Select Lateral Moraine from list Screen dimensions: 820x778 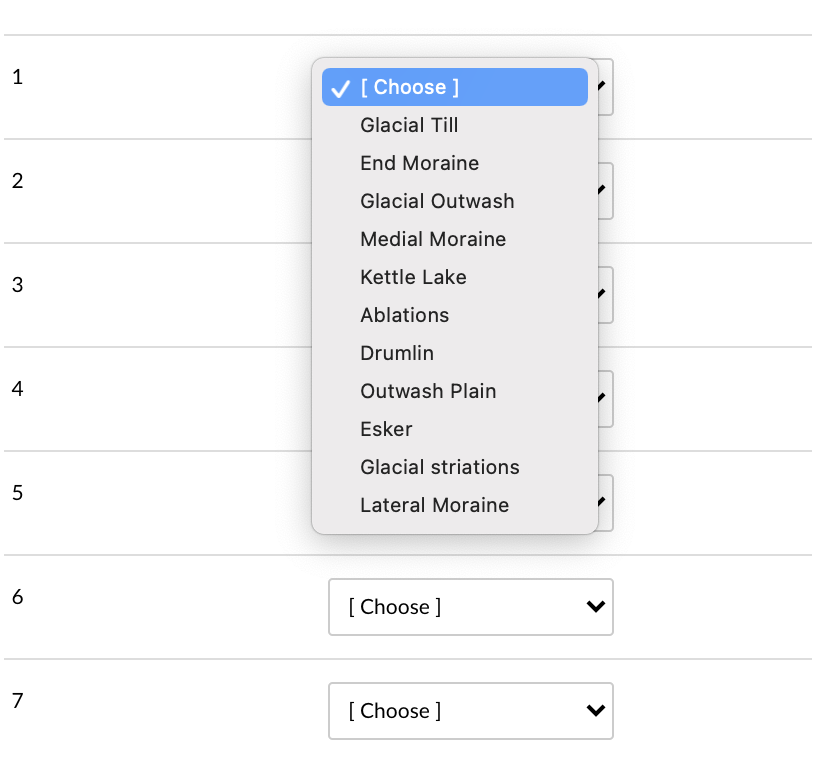pos(434,505)
